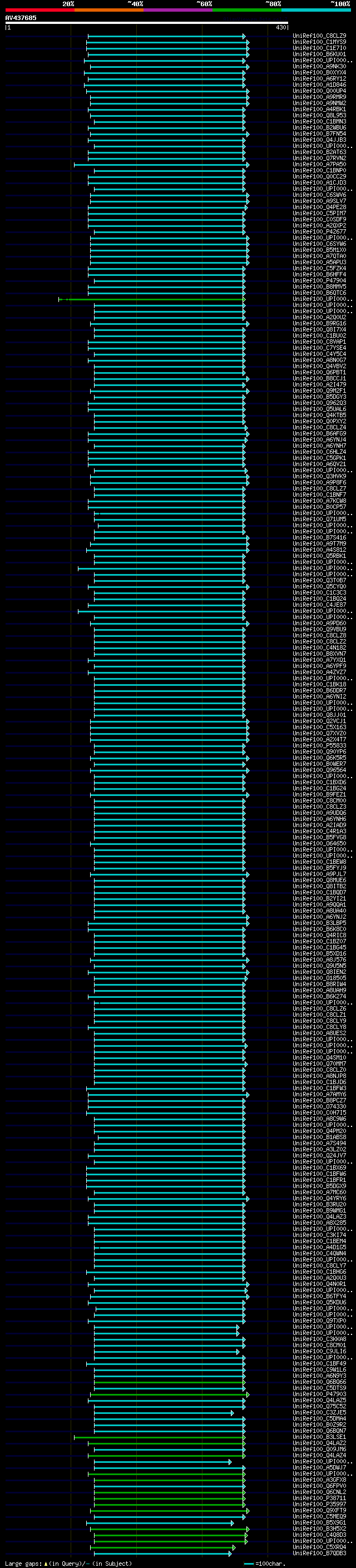The image size is (356, 1568).
Task: Click the green identity legend segment
Action: coord(247,11)
